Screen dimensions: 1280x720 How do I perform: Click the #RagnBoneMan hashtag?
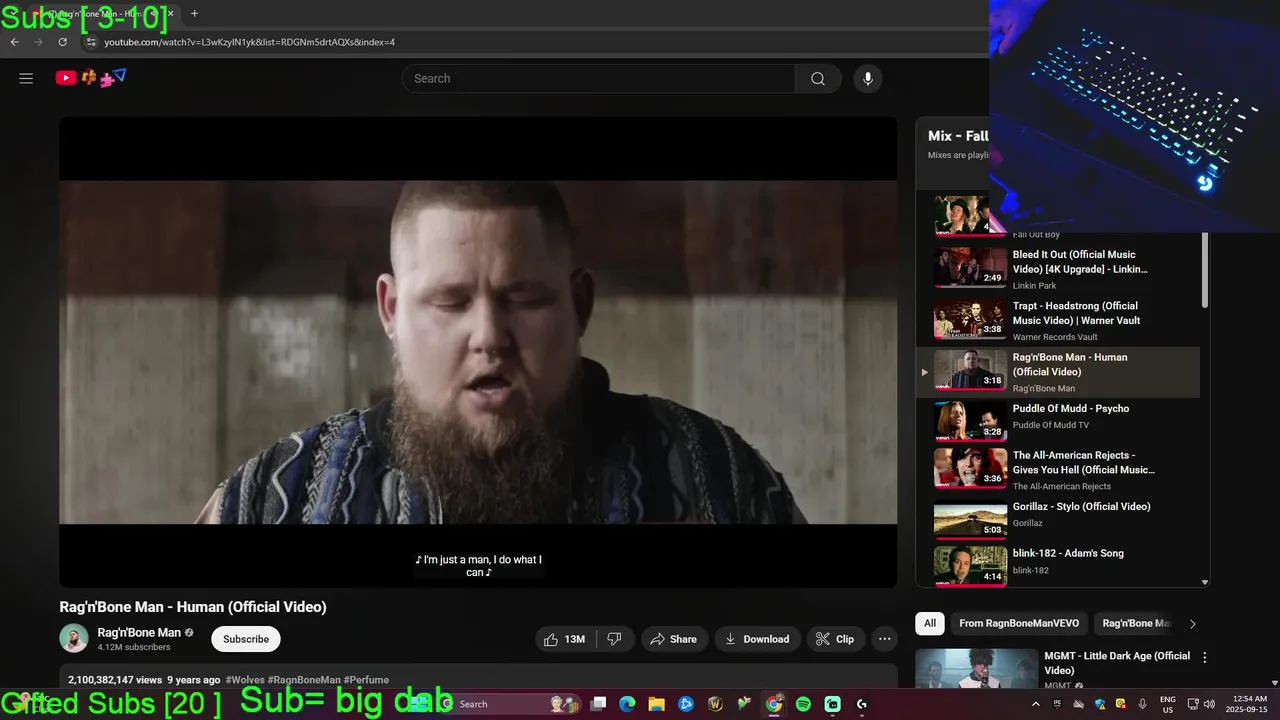click(304, 680)
